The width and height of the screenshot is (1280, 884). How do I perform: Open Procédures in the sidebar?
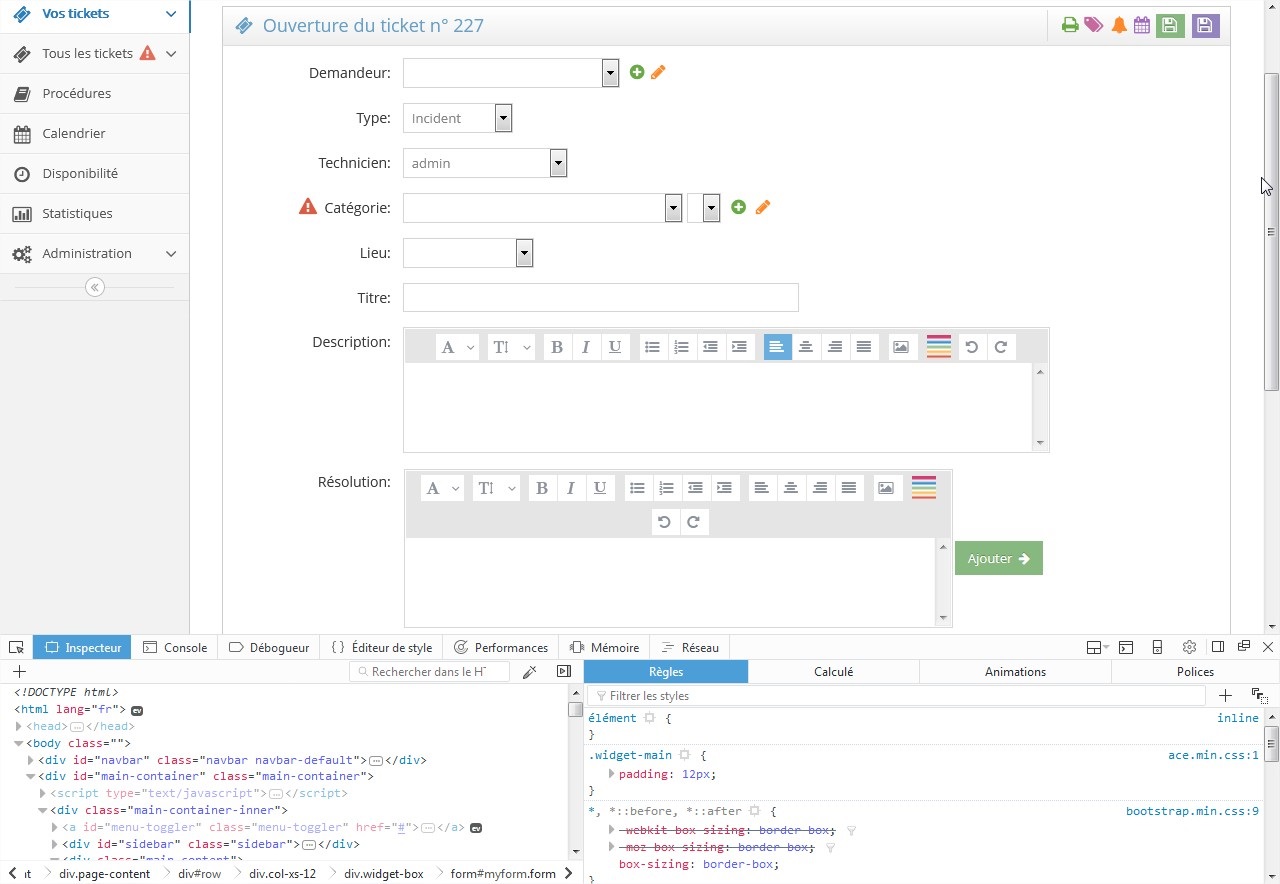tap(95, 94)
